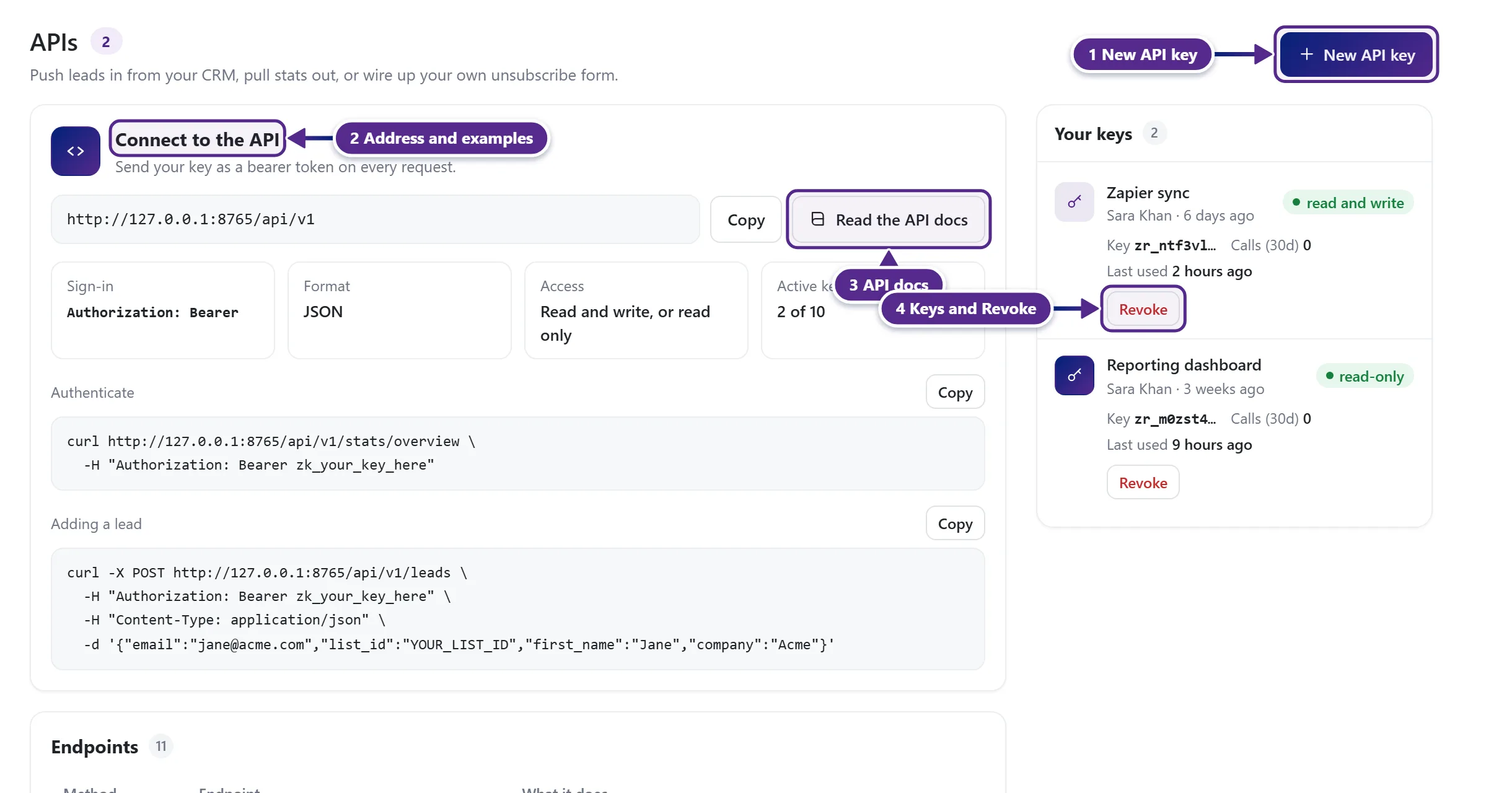Copy the API base address
Viewport: 1512px width, 793px height.
pos(746,219)
